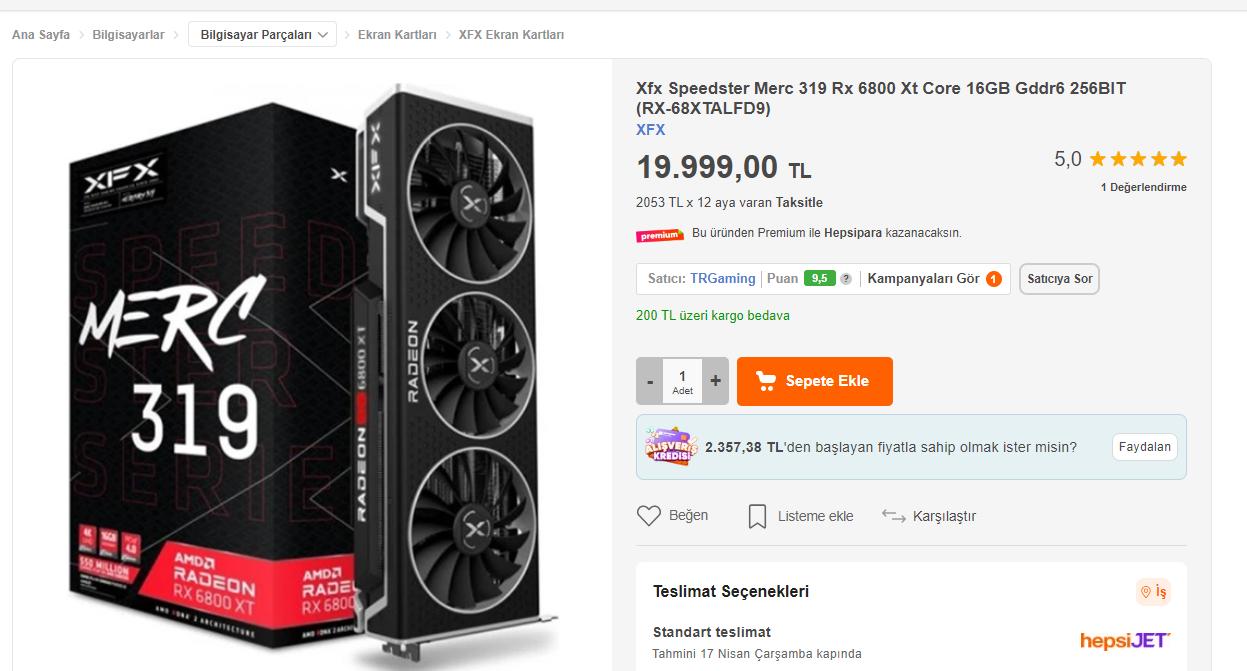Image resolution: width=1247 pixels, height=671 pixels.
Task: Click the Satıcıya Sor button
Action: pos(1059,279)
